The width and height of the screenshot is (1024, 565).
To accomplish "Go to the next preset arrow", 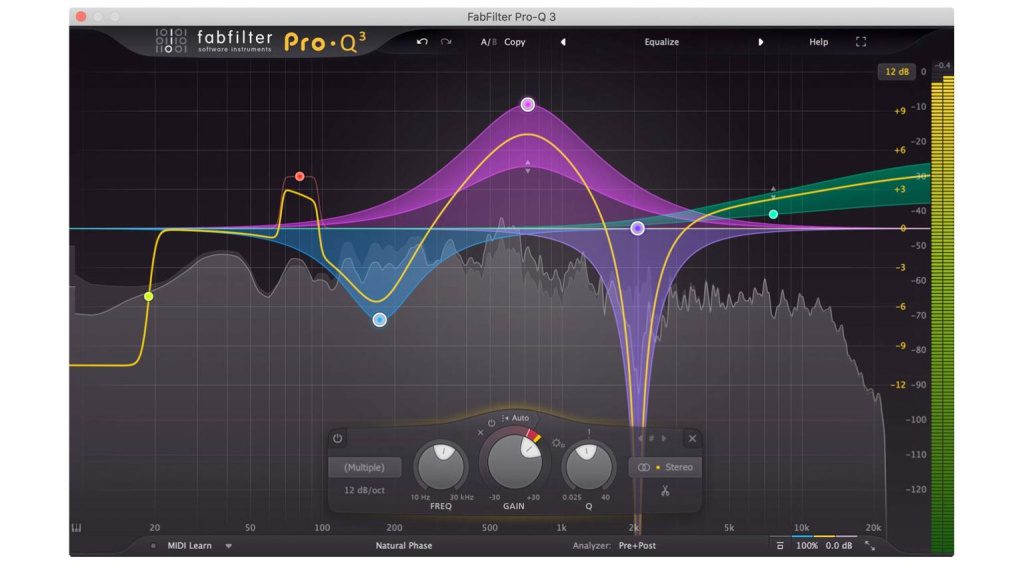I will [761, 42].
